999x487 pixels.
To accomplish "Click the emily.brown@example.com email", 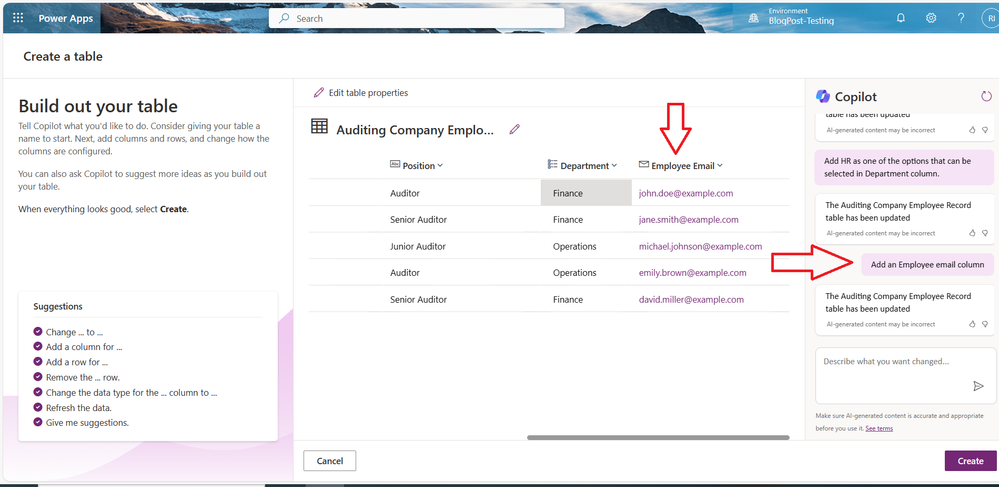I will (693, 272).
